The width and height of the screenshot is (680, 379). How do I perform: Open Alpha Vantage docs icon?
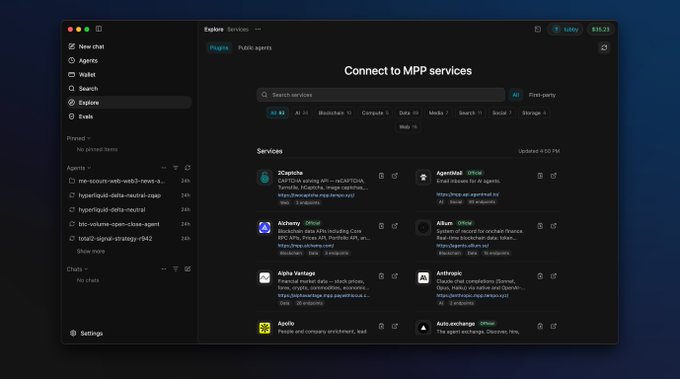tap(381, 276)
